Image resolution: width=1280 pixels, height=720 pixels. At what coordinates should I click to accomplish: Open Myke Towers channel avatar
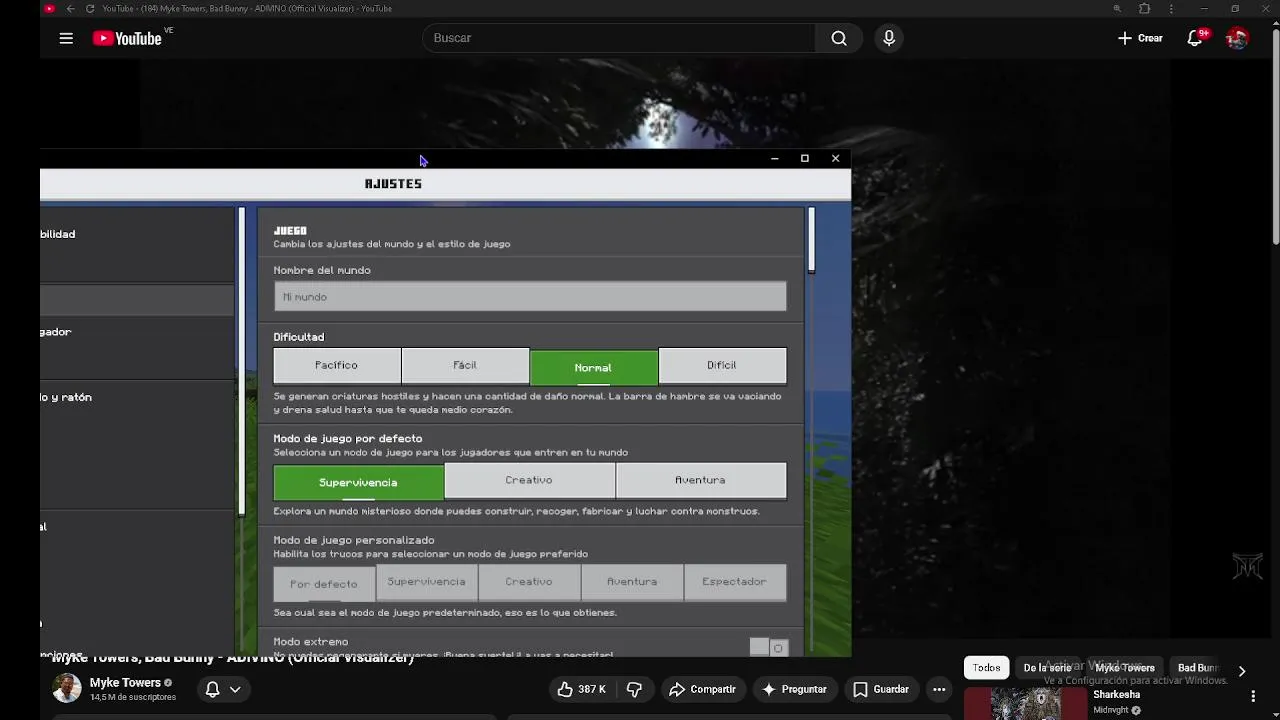(67, 688)
